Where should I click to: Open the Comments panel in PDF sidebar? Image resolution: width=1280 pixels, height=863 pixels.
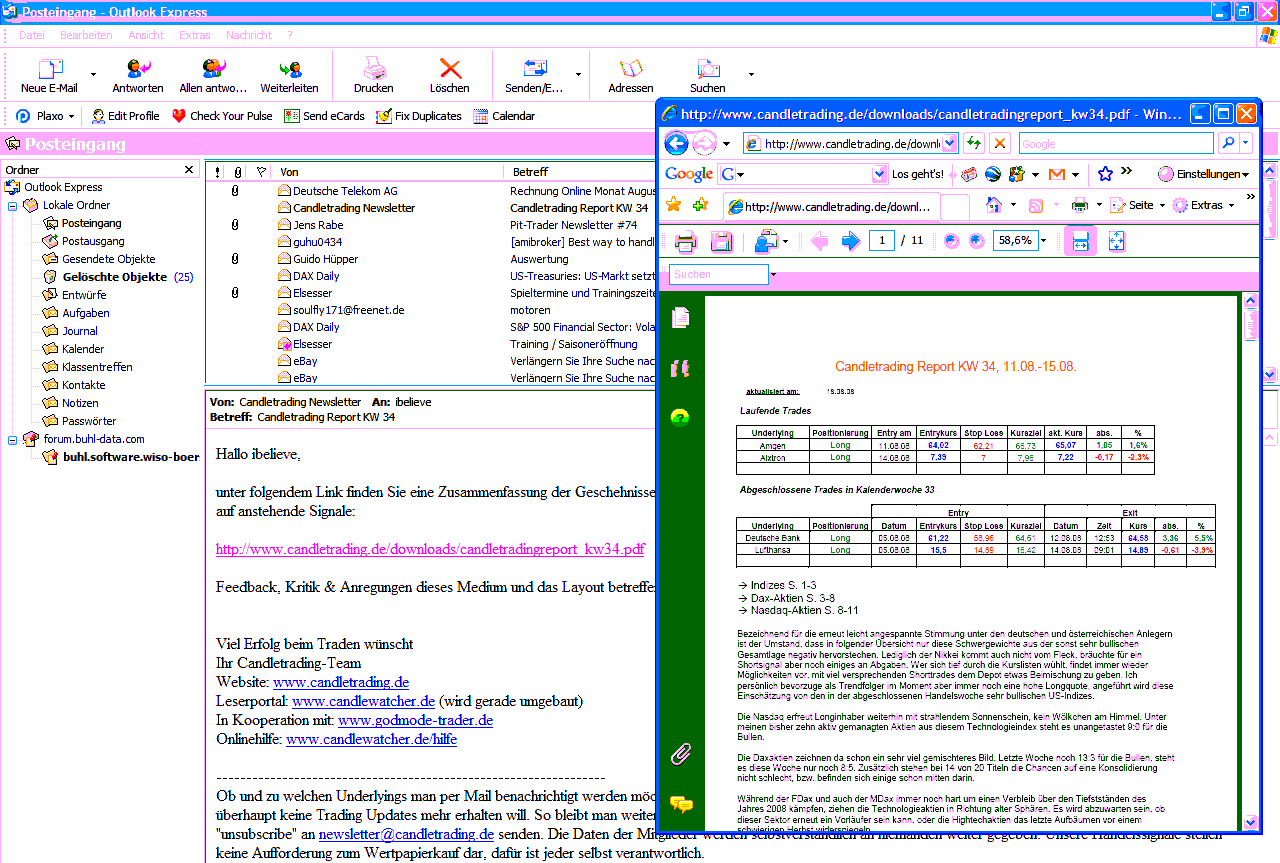point(681,804)
